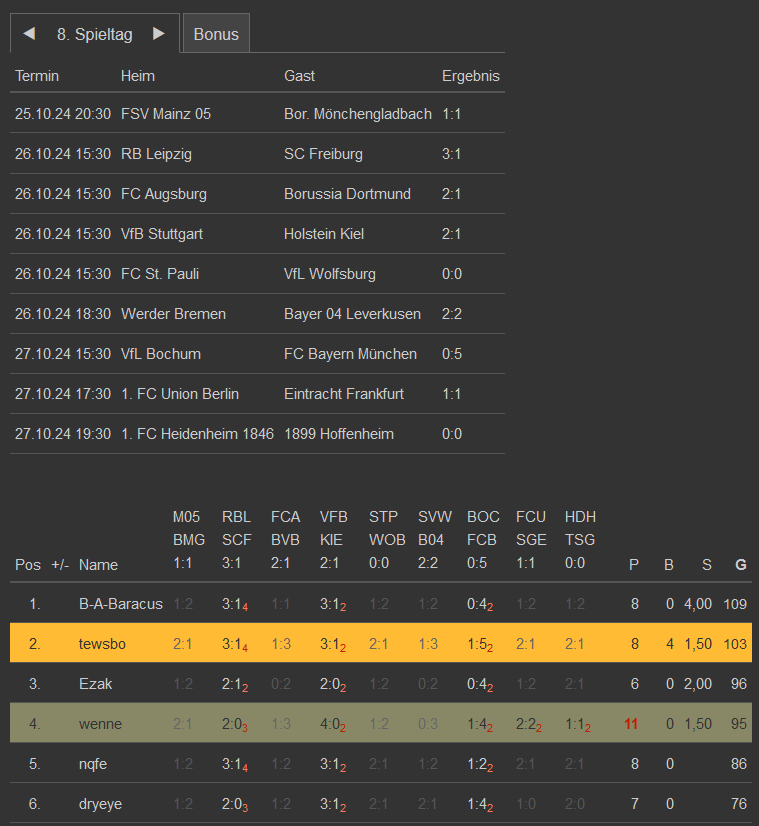This screenshot has height=826, width=759.
Task: Click the nqfe player name
Action: [94, 764]
